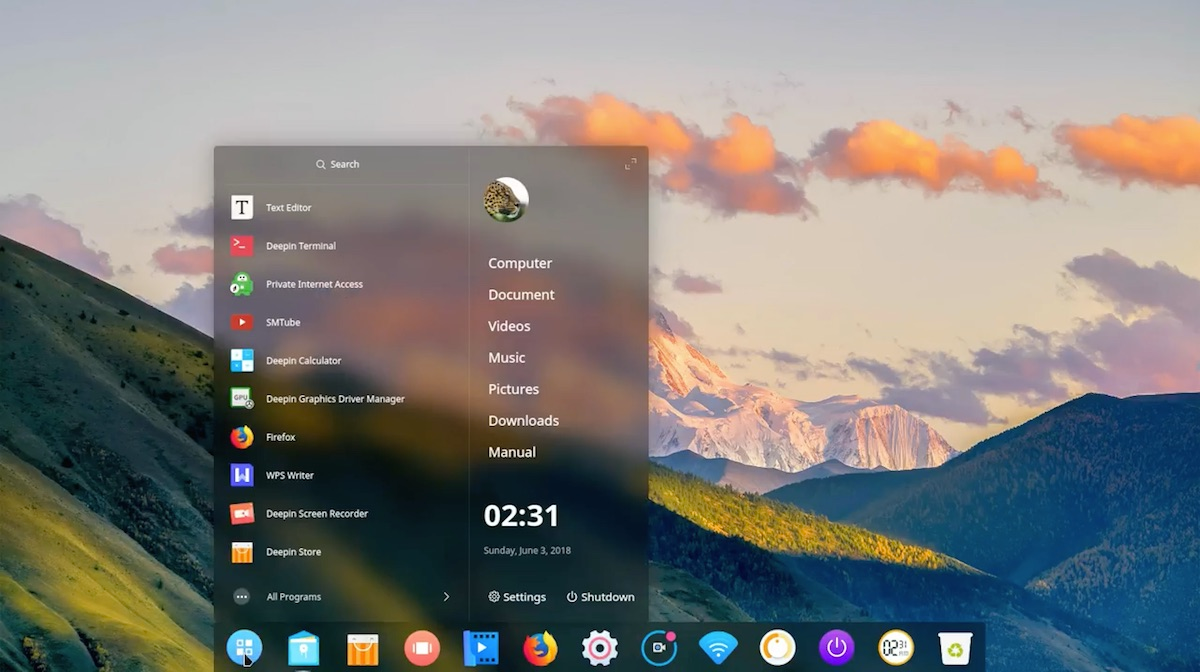Screen dimensions: 1200x672
Task: Launch Firefox from the dock
Action: click(x=540, y=648)
